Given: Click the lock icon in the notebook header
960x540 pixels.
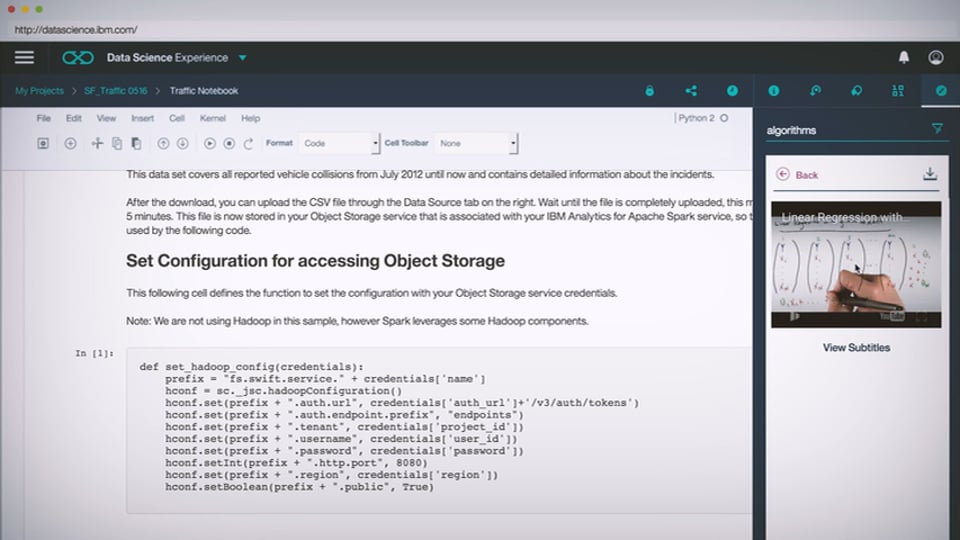Looking at the screenshot, I should [649, 91].
